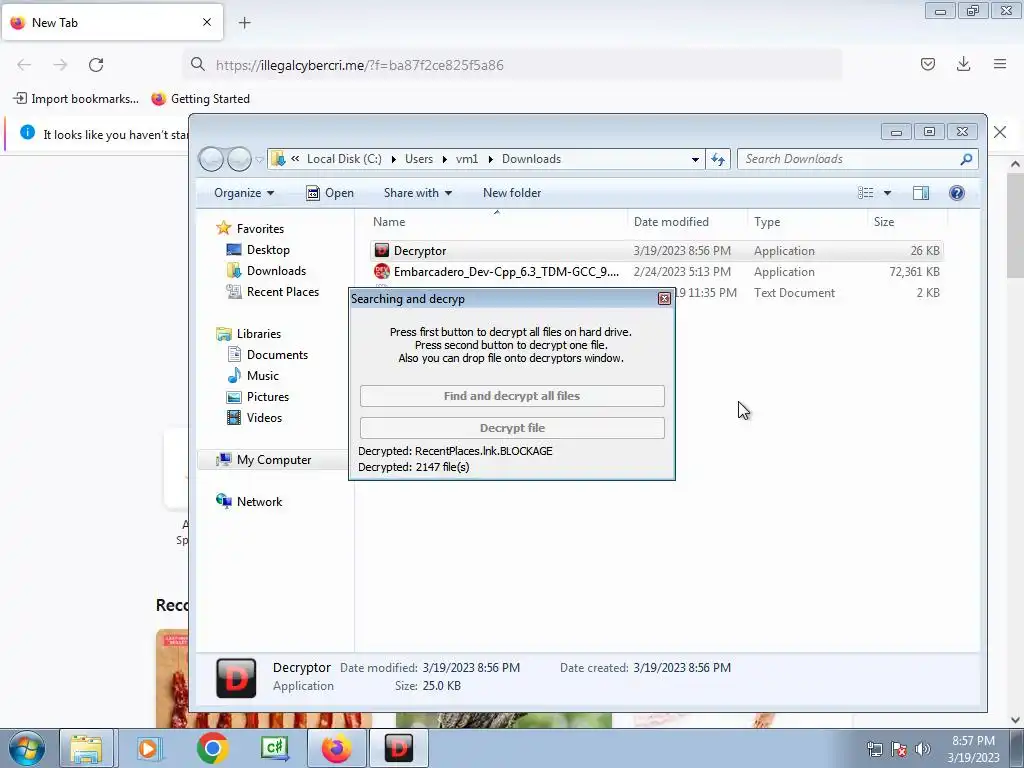Close the New Tab tab
The height and width of the screenshot is (768, 1024).
[x=207, y=22]
